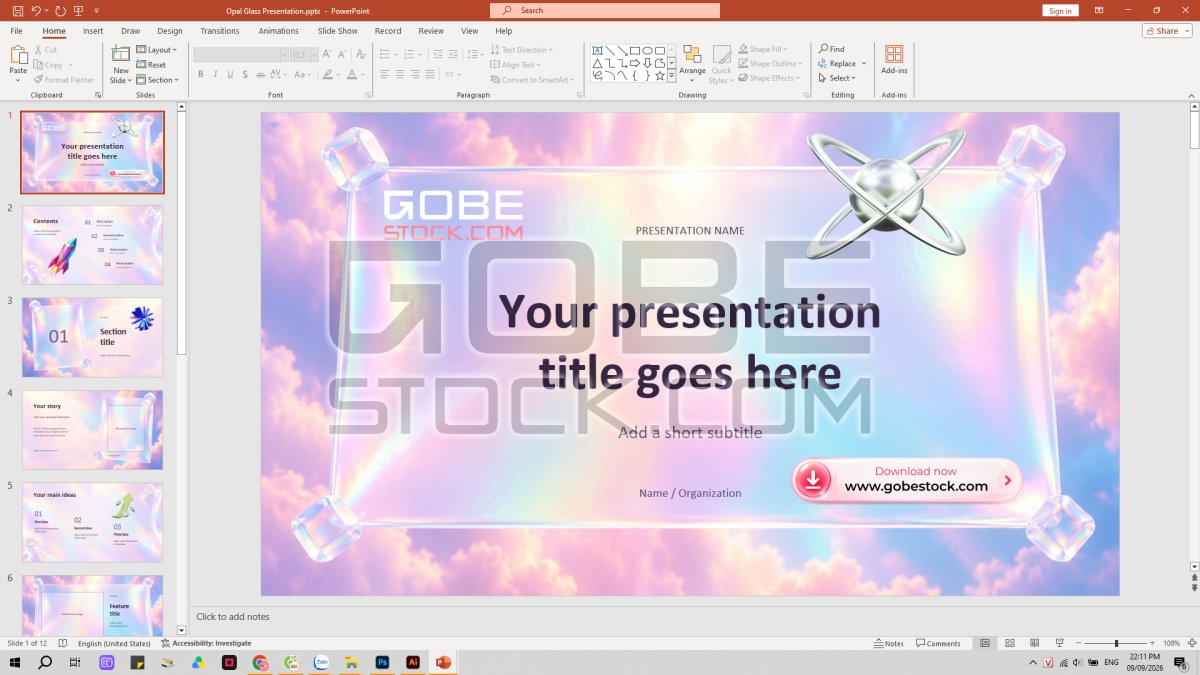This screenshot has height=675, width=1200.
Task: Select the 5-point Star shape
Action: click(x=660, y=76)
